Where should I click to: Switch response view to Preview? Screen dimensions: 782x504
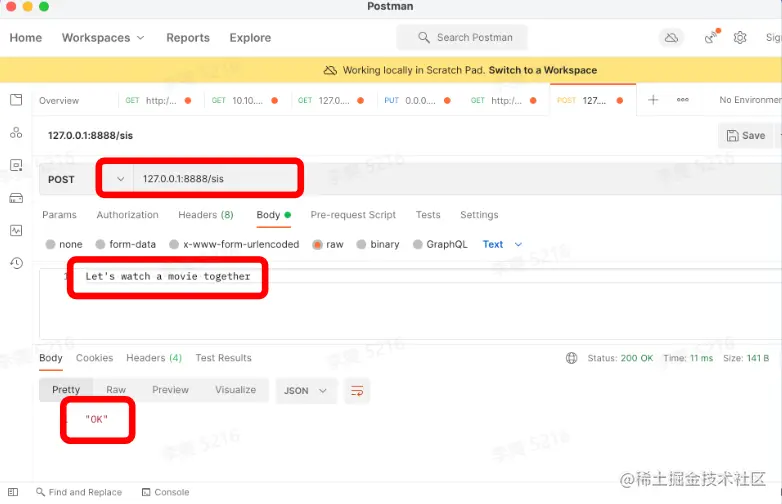[170, 390]
